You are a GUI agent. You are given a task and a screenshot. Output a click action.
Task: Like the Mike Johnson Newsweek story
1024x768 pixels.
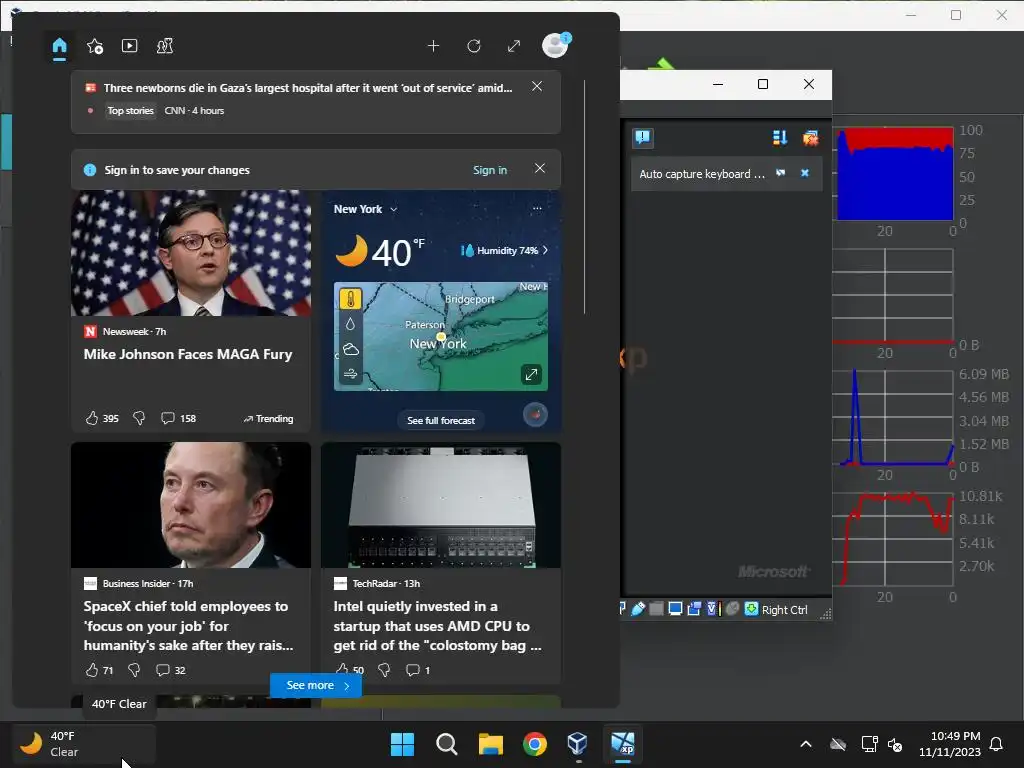[92, 418]
